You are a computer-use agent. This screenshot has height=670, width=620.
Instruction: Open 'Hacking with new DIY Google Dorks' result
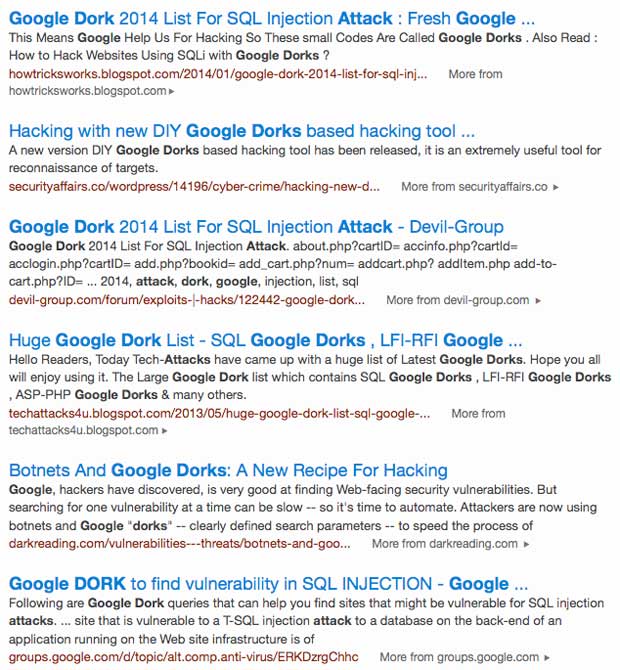[242, 131]
